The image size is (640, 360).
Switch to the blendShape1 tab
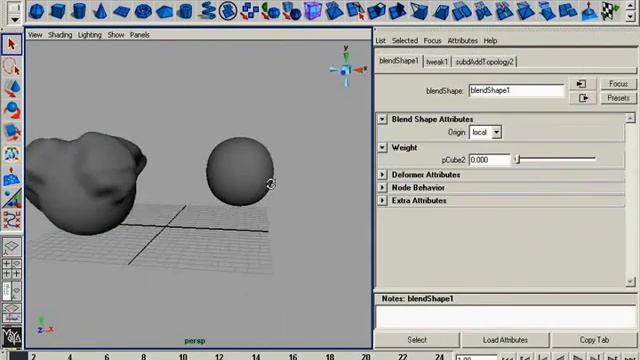pos(399,61)
